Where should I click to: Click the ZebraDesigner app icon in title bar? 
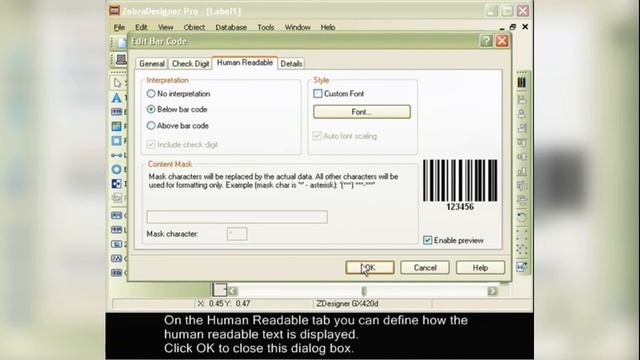(x=115, y=11)
